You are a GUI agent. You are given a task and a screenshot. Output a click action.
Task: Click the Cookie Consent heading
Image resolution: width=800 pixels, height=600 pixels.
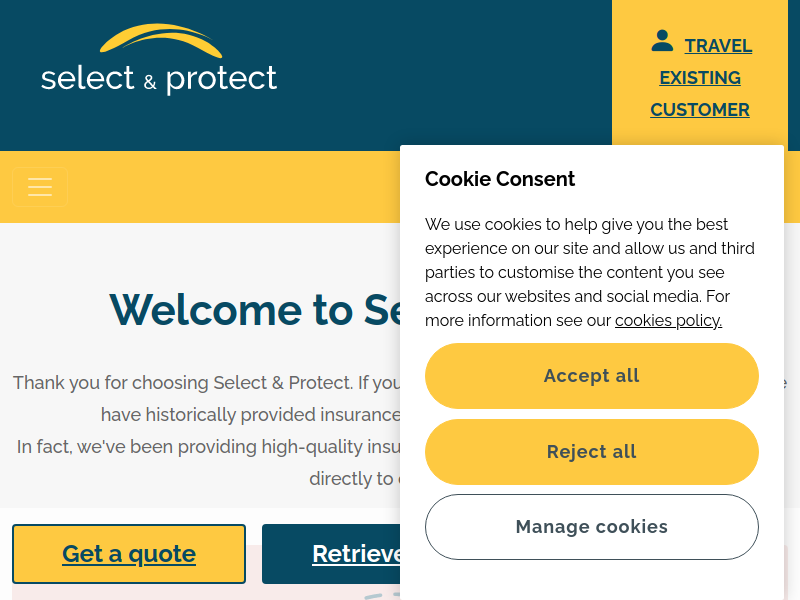pos(499,179)
